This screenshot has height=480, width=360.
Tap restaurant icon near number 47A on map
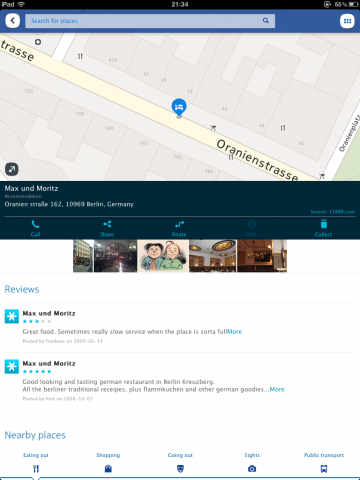(80, 56)
